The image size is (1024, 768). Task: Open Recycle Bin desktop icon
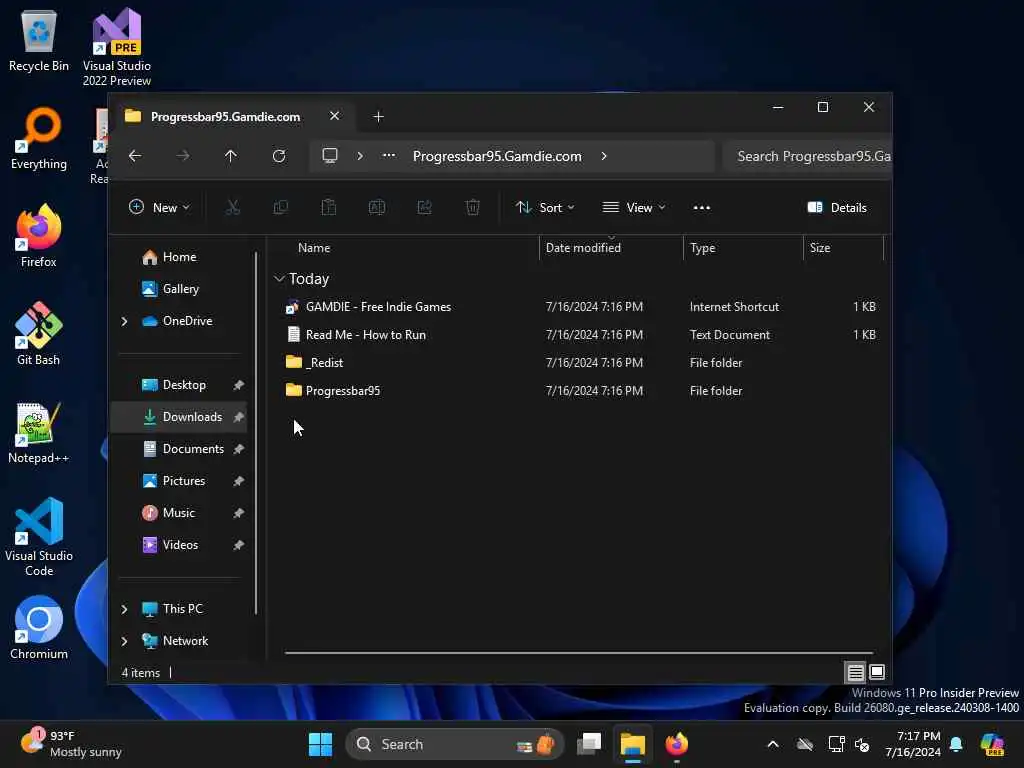[x=39, y=41]
